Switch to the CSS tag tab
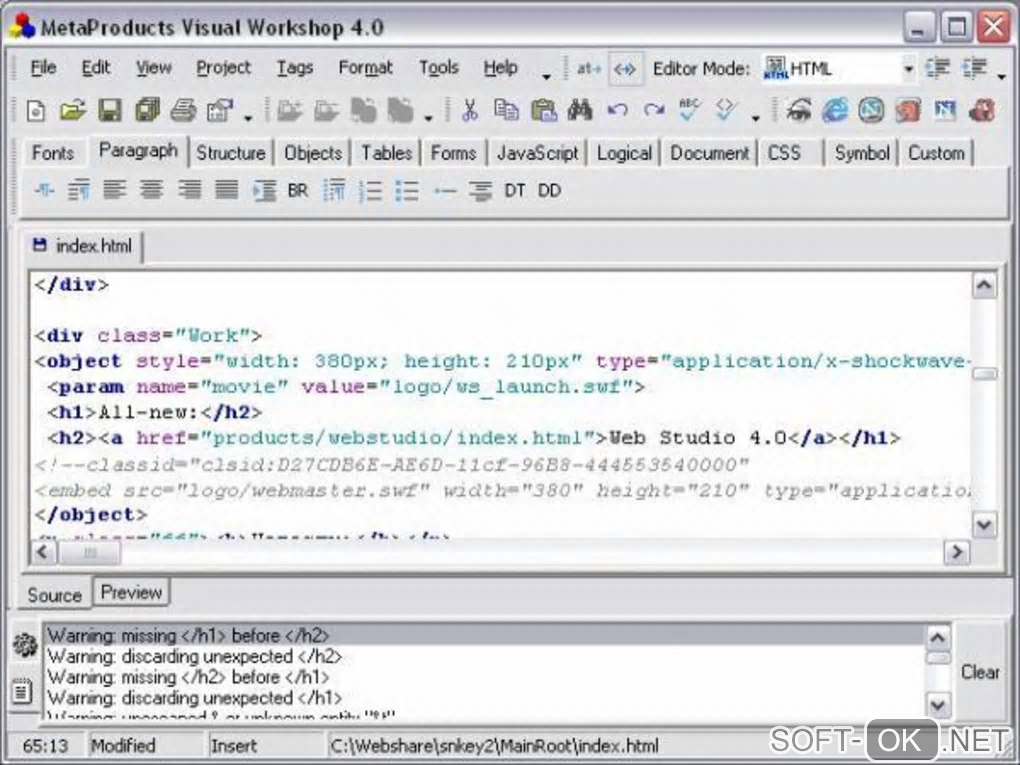Image resolution: width=1020 pixels, height=765 pixels. click(x=785, y=154)
